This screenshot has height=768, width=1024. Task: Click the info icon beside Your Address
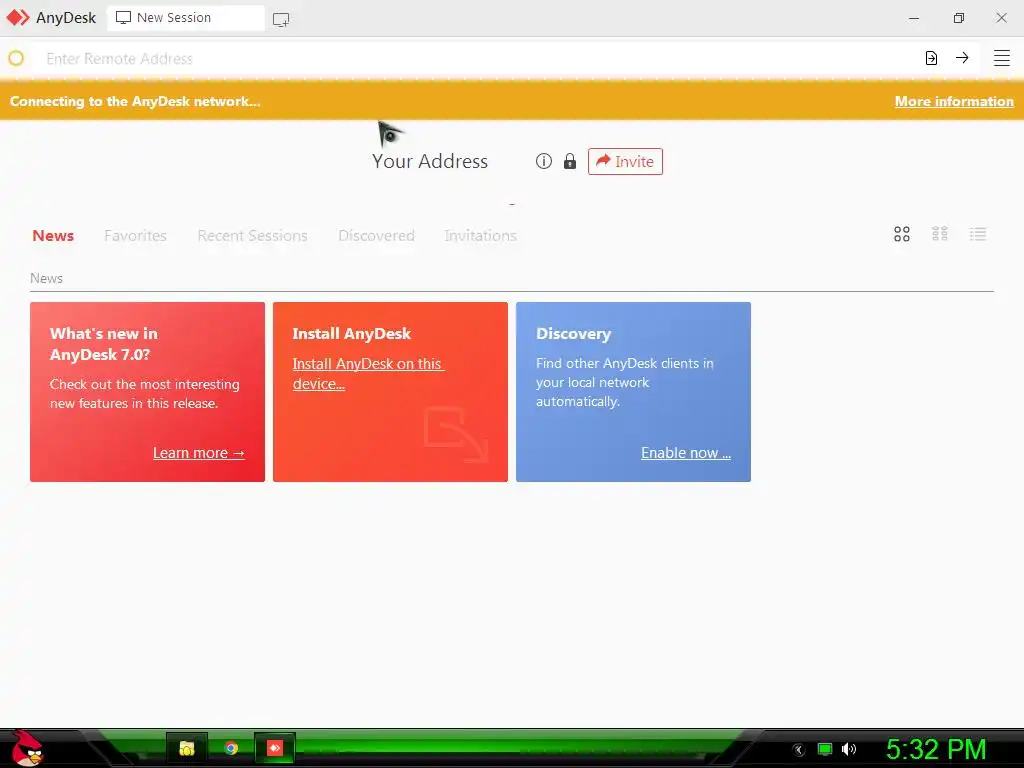click(543, 161)
